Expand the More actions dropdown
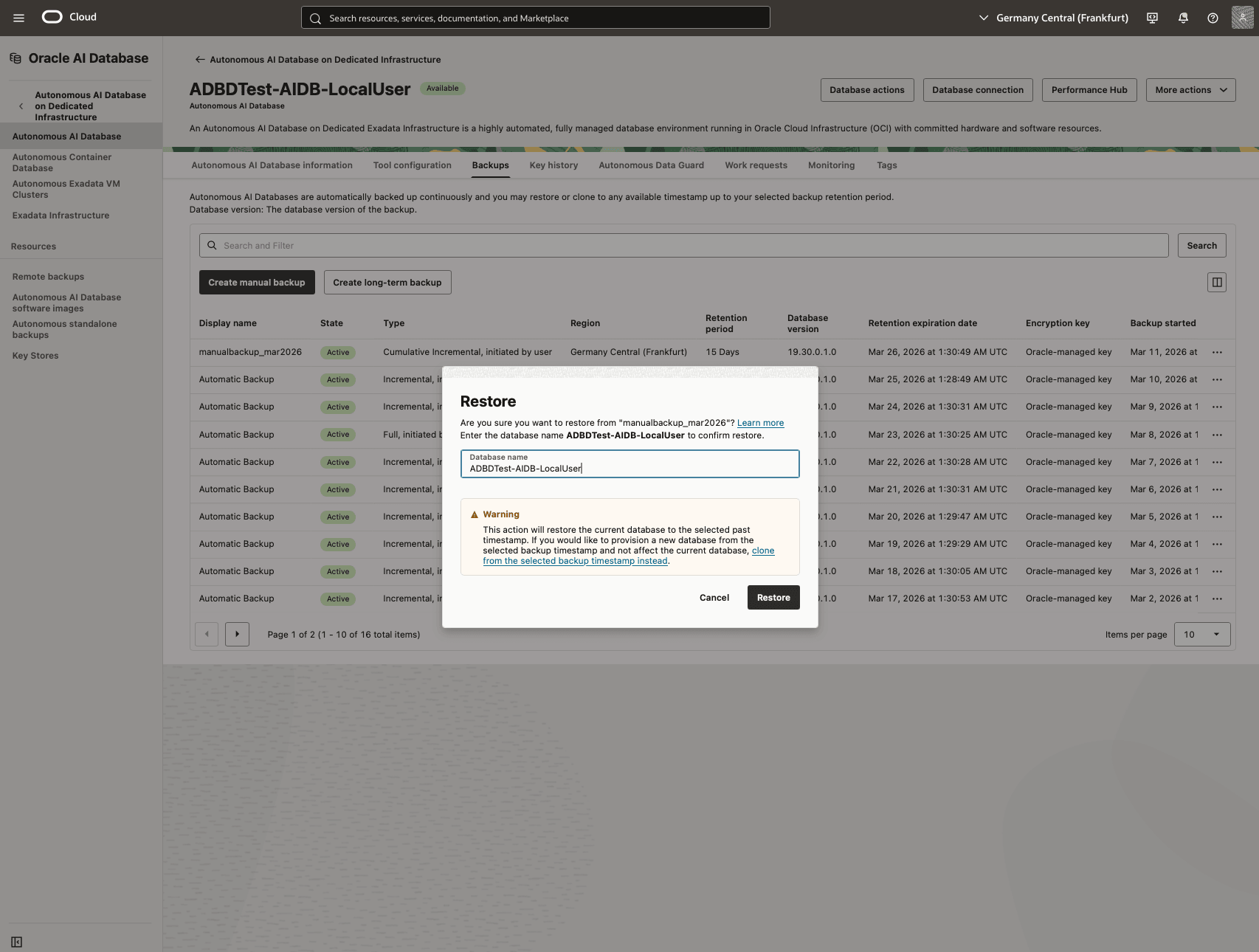The width and height of the screenshot is (1259, 952). [x=1190, y=90]
